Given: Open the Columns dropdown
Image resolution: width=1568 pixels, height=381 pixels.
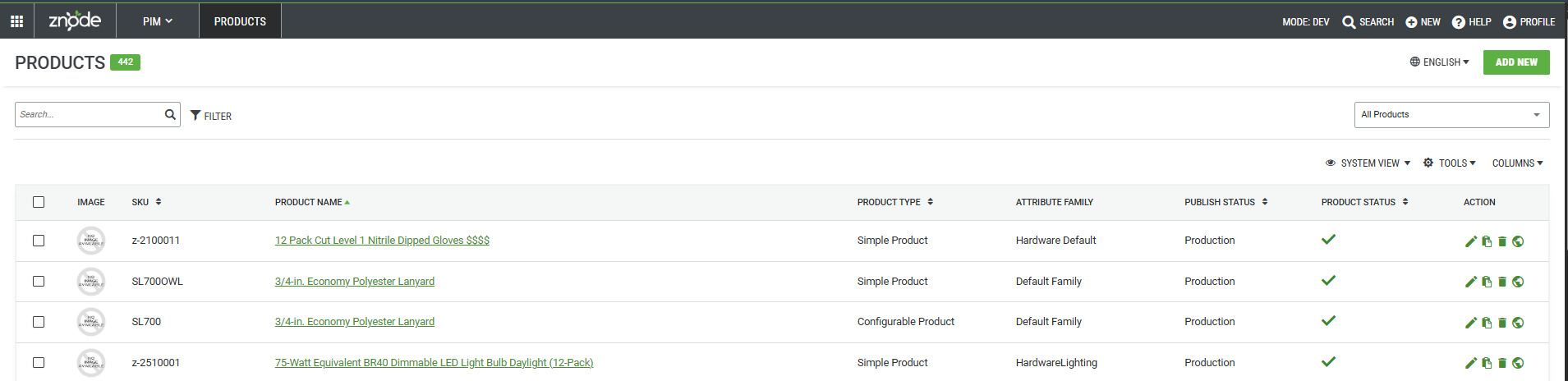Looking at the screenshot, I should pyautogui.click(x=1517, y=163).
